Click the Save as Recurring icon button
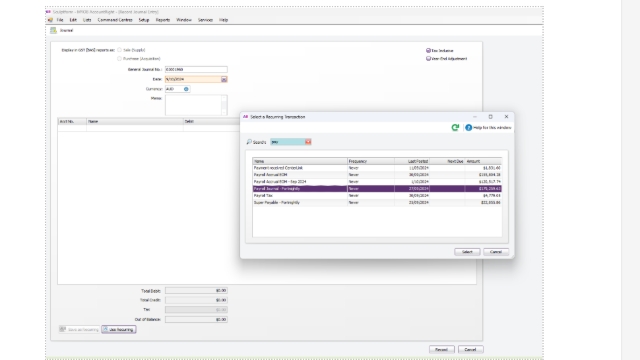Screen dimensions: 640x360 pyautogui.click(x=80, y=329)
